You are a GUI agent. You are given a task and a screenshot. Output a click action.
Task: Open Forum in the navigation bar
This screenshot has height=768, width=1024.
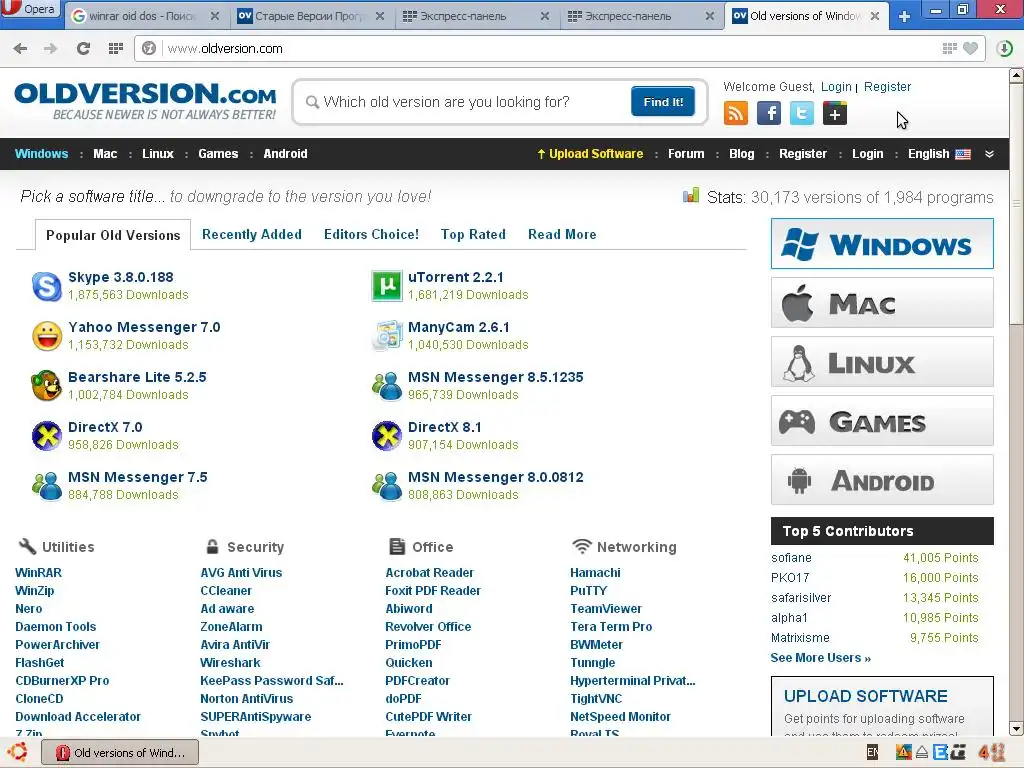(686, 154)
